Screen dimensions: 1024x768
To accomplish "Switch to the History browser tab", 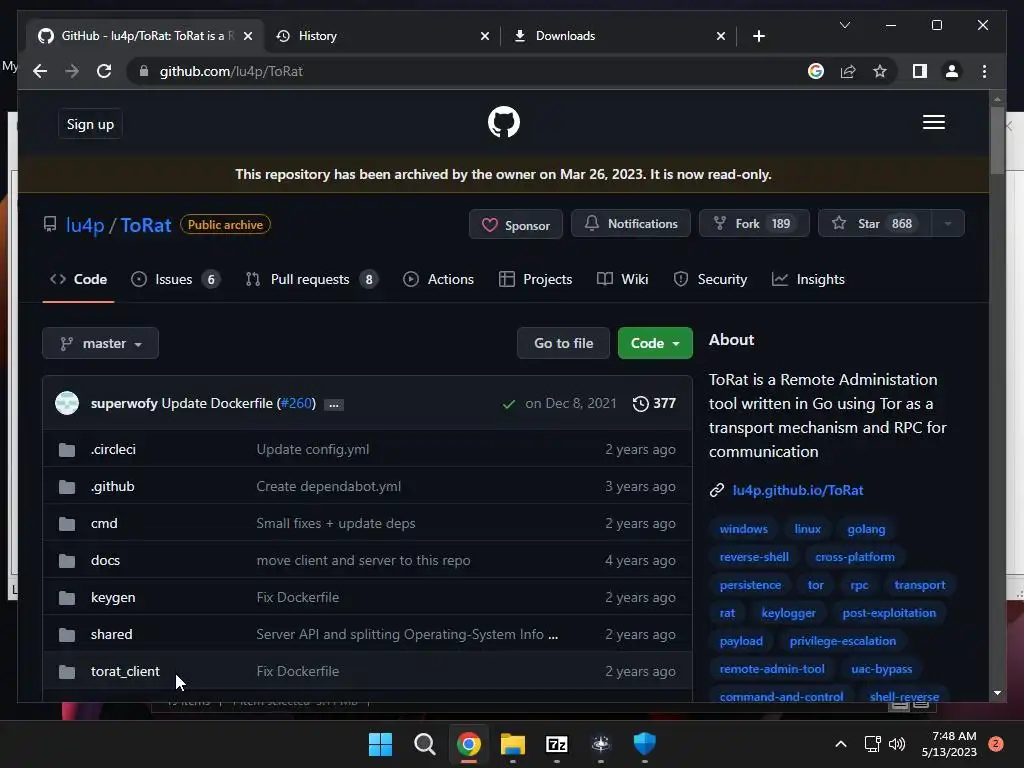I will 382,36.
